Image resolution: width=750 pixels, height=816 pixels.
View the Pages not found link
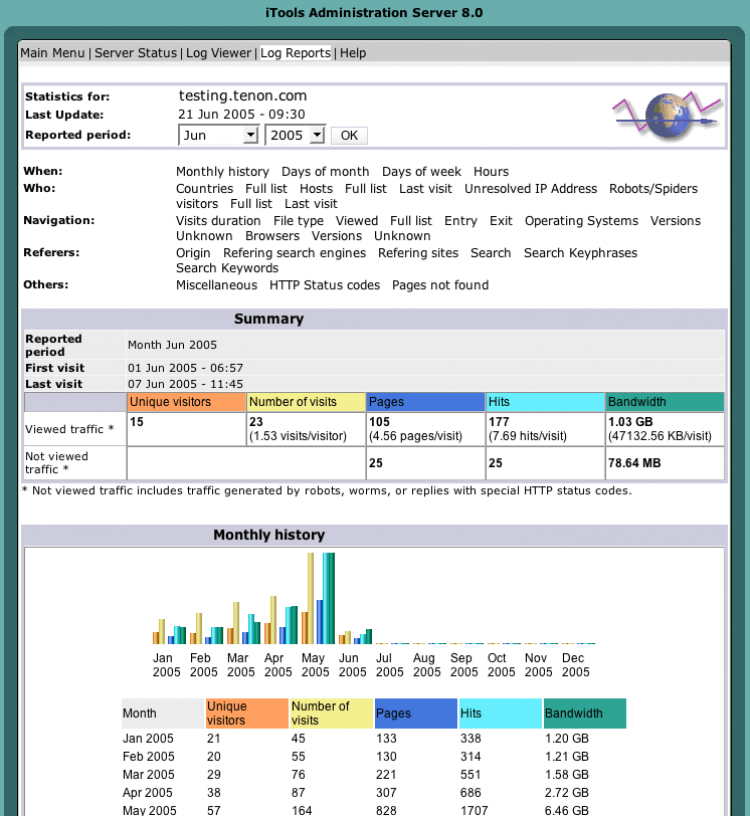pos(440,285)
